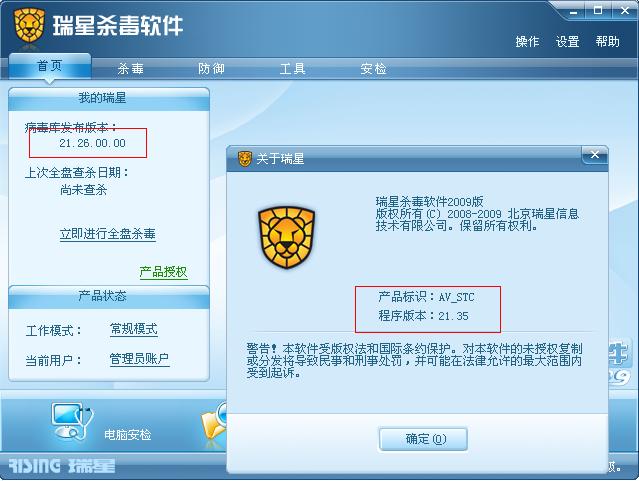Screen dimensions: 639x481
Task: Open the 设置 settings menu
Action: click(x=567, y=42)
